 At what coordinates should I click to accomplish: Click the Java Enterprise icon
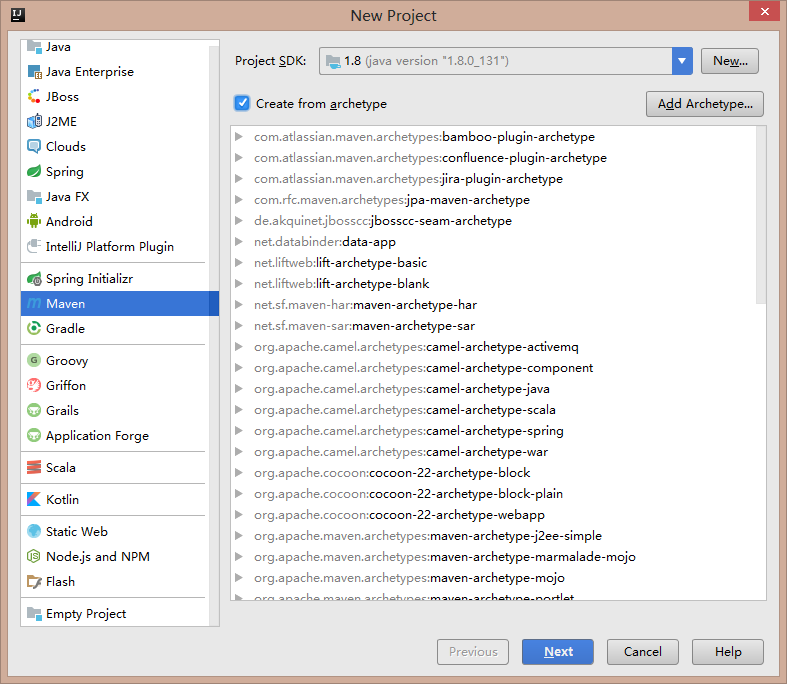34,72
